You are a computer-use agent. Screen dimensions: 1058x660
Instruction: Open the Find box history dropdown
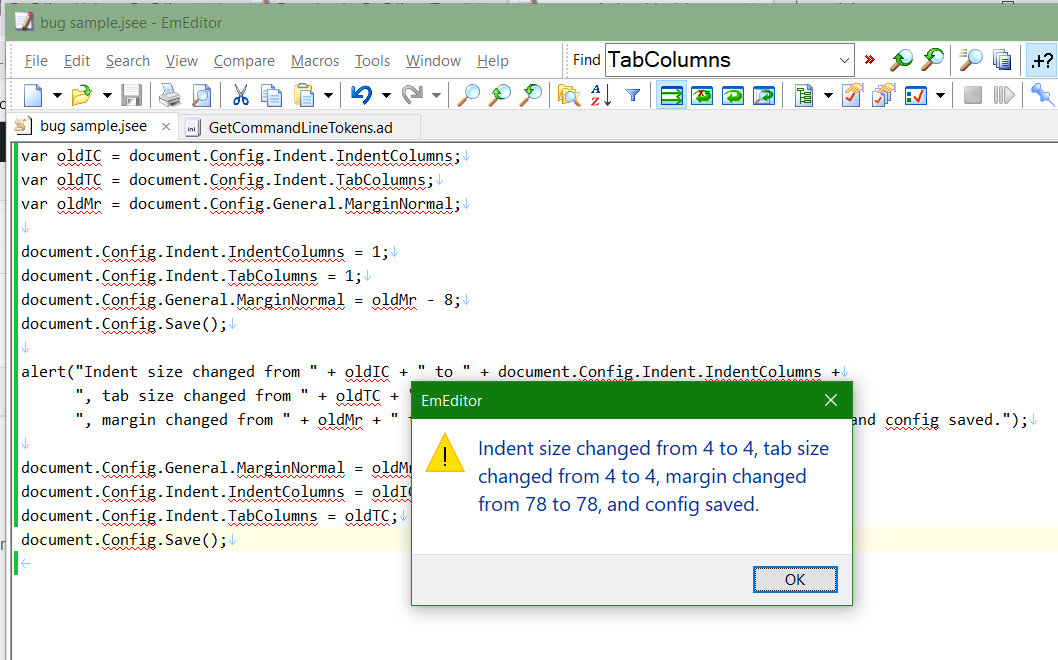(844, 60)
